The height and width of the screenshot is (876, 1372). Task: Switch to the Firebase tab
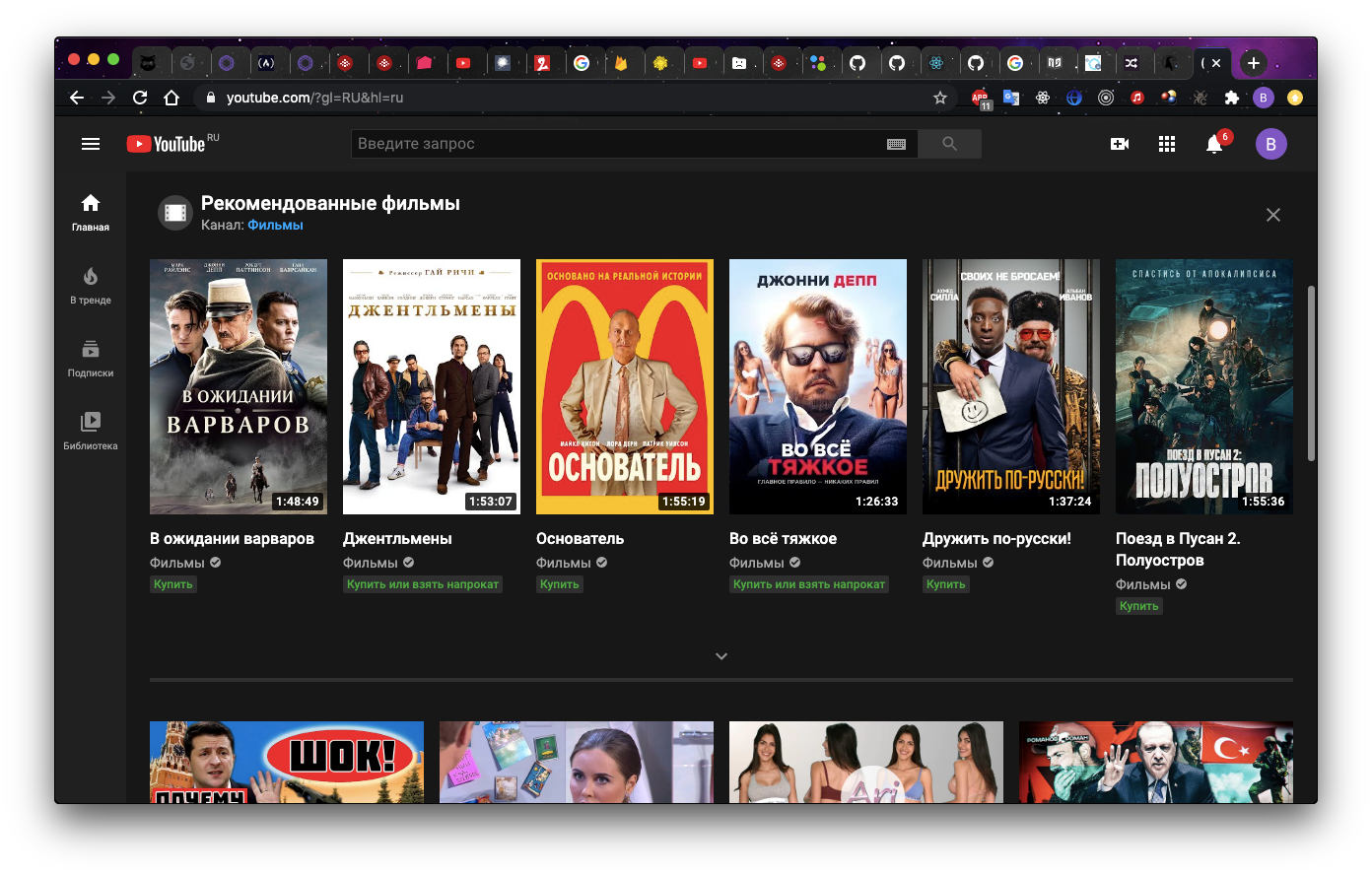[x=621, y=63]
